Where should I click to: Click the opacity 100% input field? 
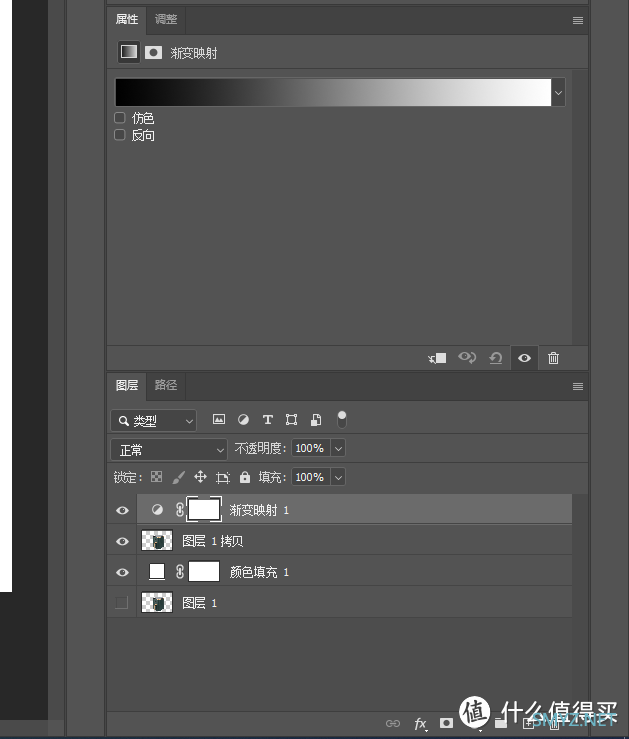point(311,448)
